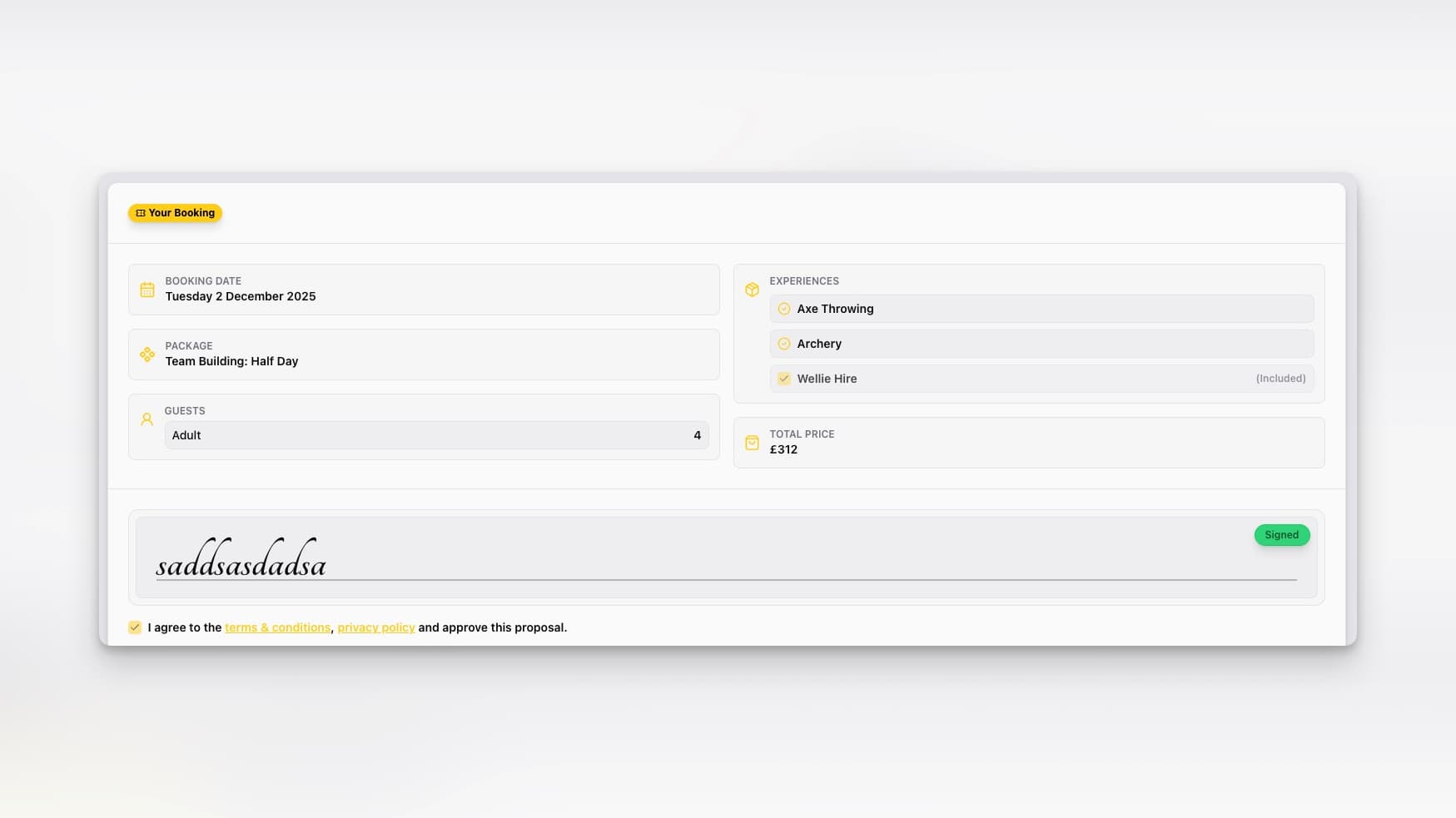
Task: Click the ticket icon in Your Booking badge
Action: pos(141,213)
